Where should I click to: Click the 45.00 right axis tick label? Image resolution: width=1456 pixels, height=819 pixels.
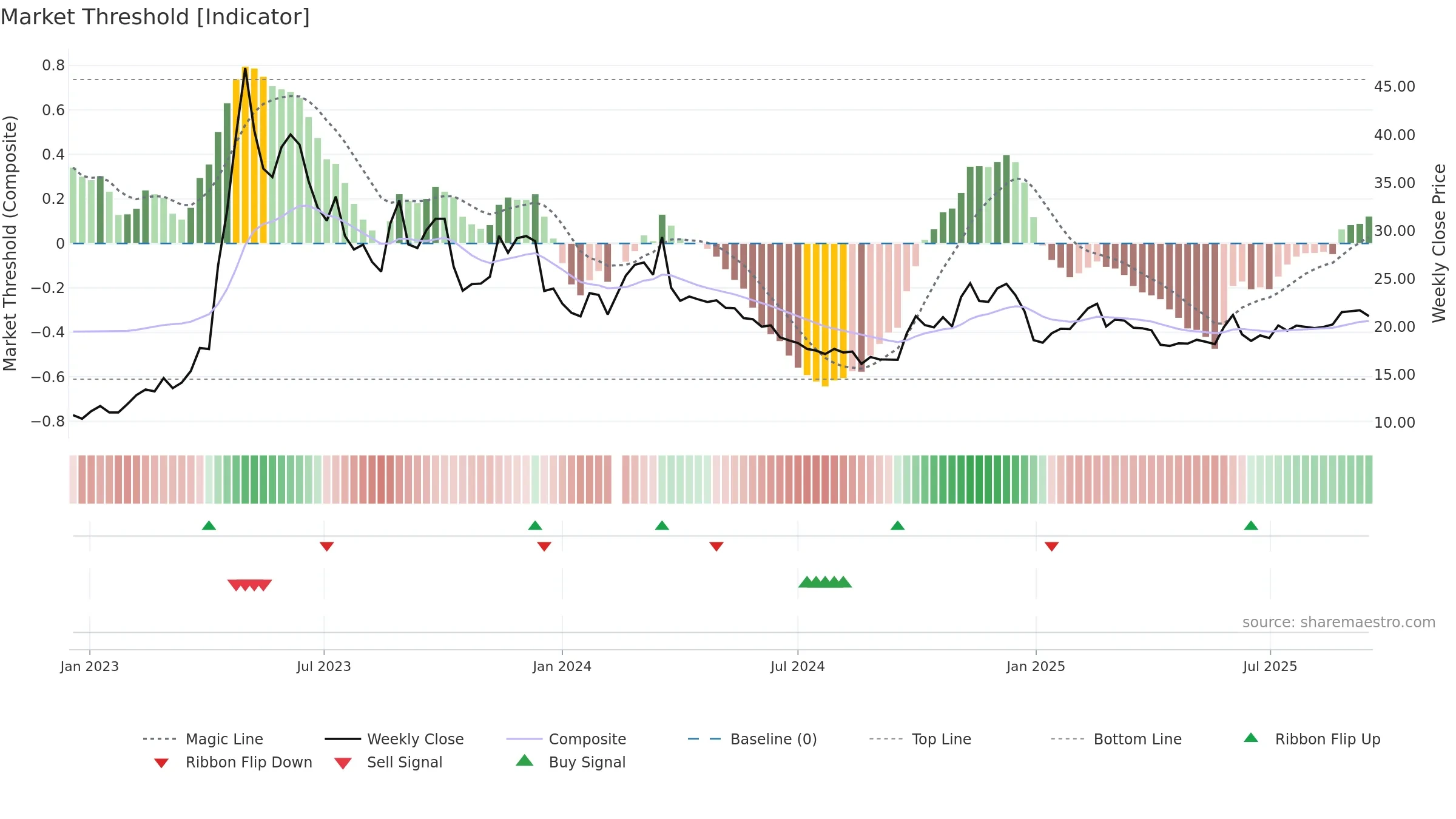(x=1395, y=87)
